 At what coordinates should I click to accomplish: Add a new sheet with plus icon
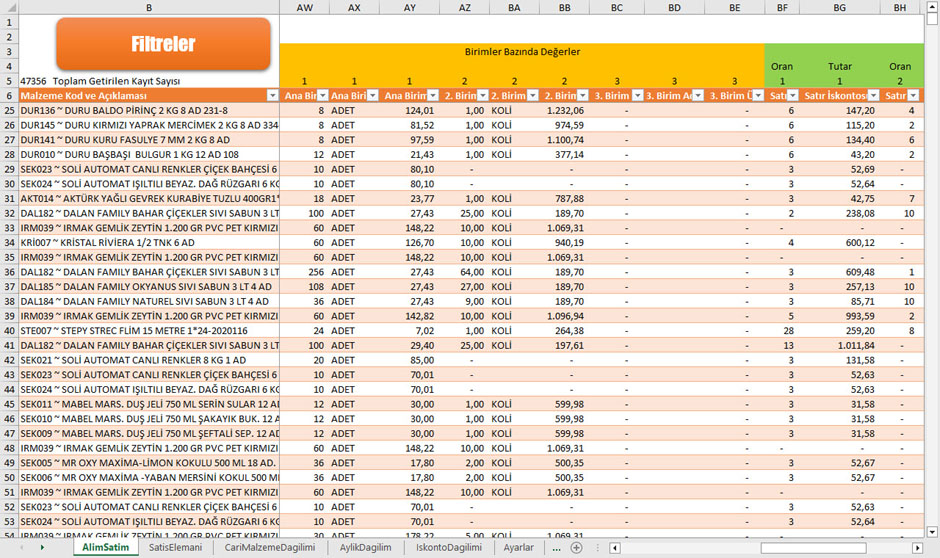click(x=576, y=548)
